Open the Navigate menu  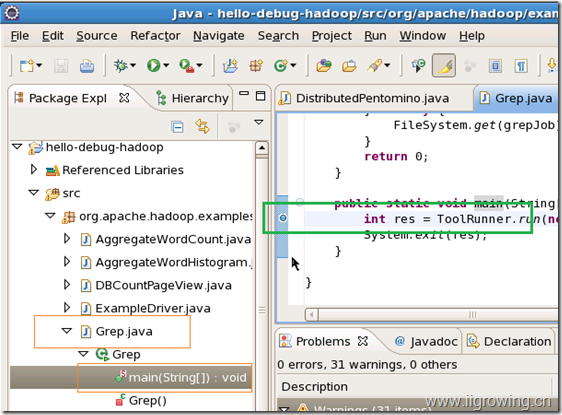(219, 36)
